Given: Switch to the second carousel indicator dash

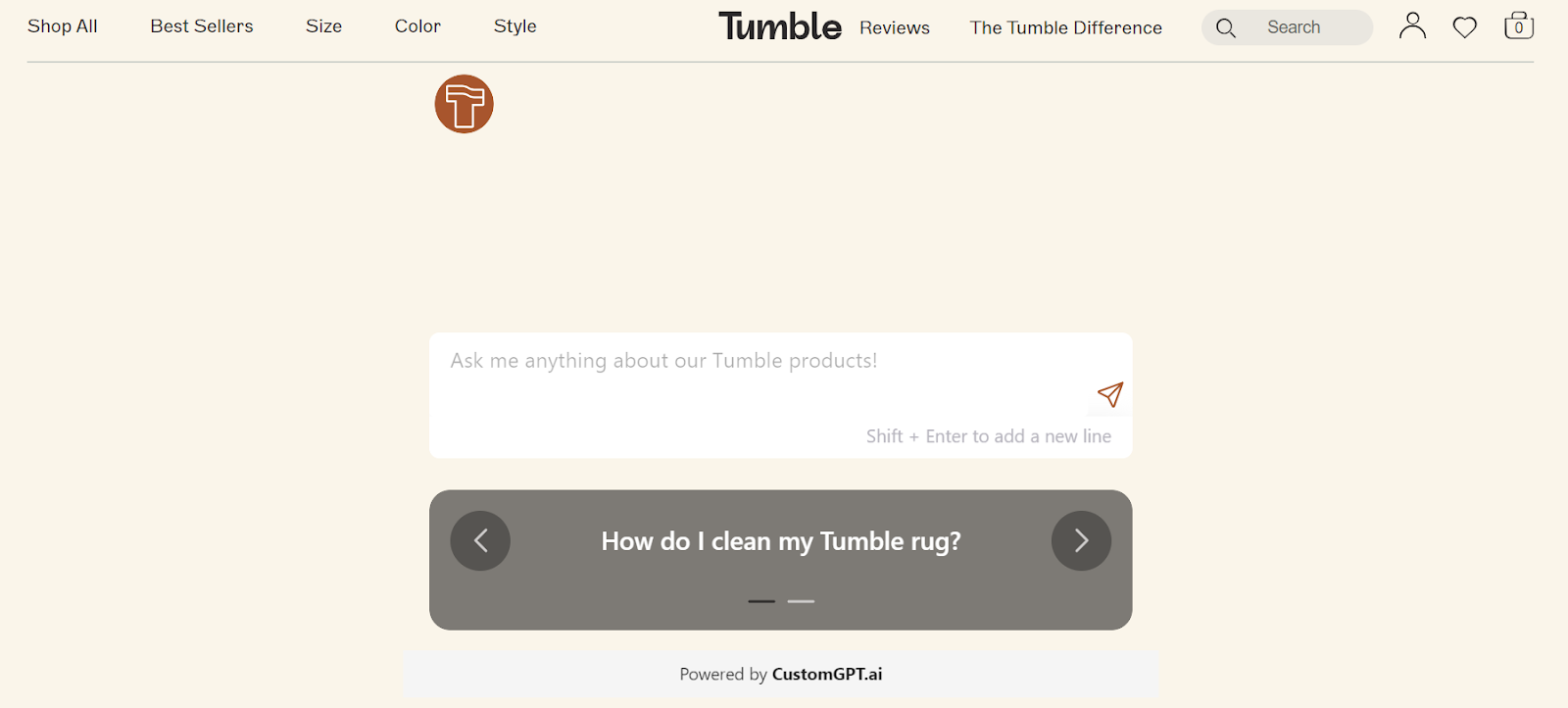Looking at the screenshot, I should (x=801, y=601).
